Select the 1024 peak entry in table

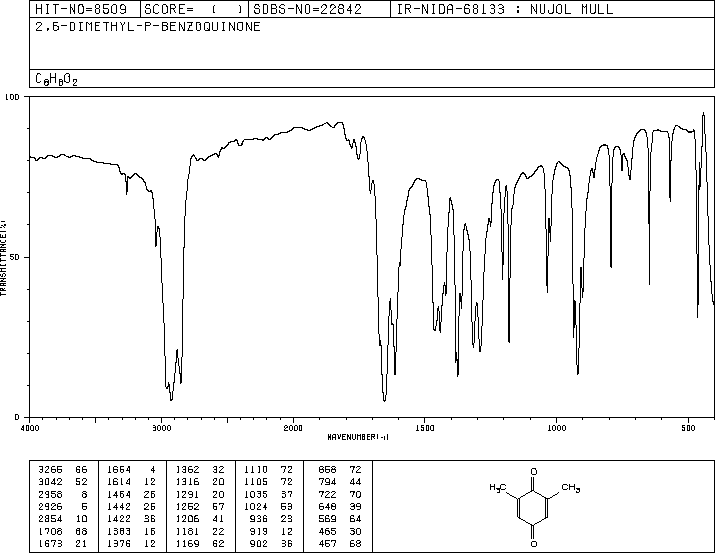click(269, 506)
